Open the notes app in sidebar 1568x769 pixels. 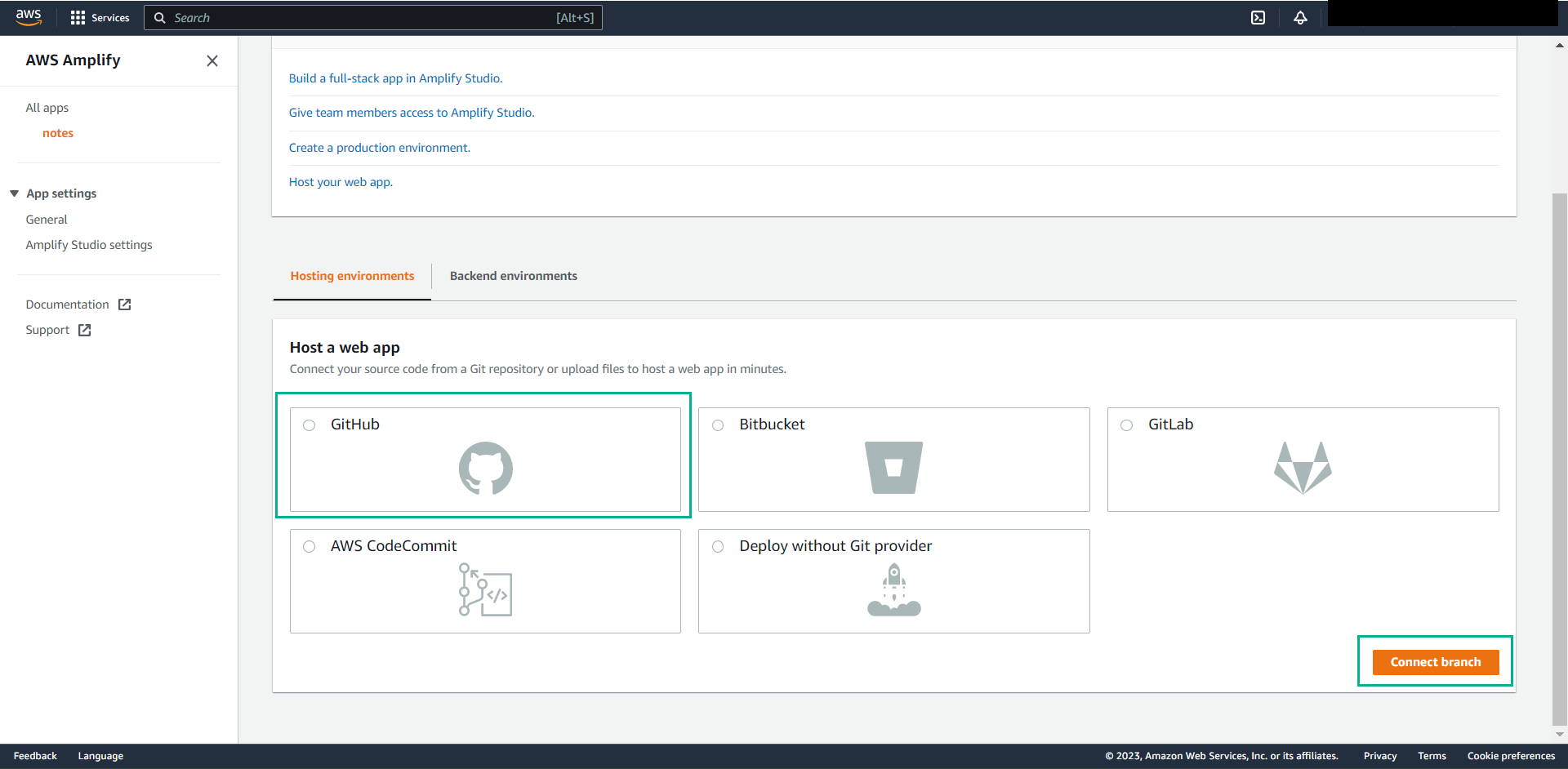(x=58, y=133)
